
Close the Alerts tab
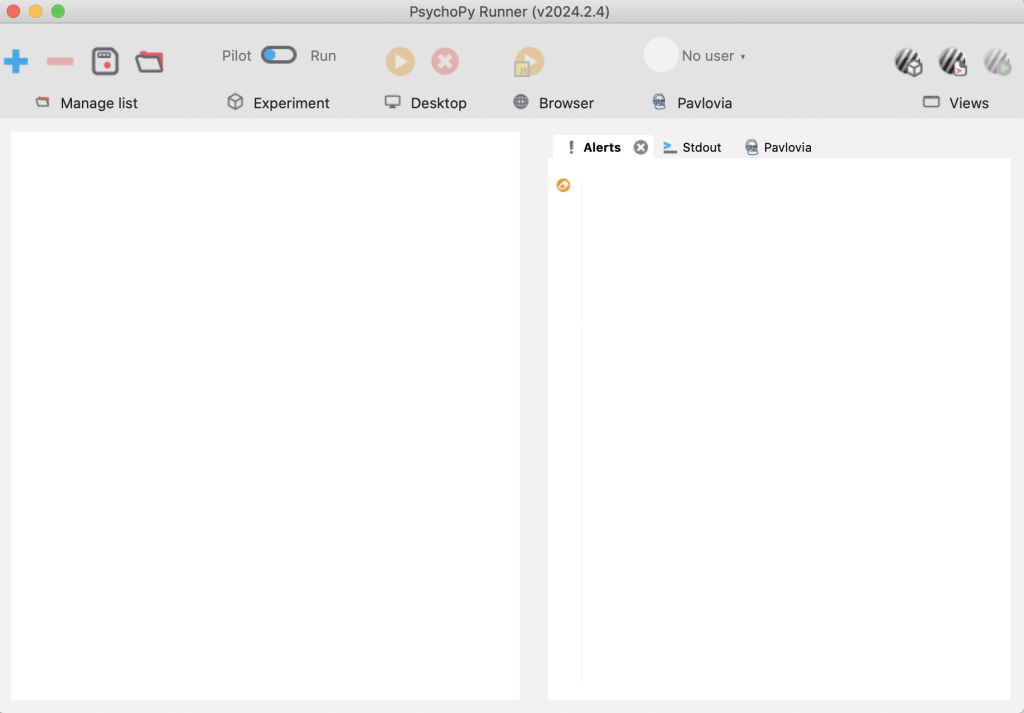point(641,147)
